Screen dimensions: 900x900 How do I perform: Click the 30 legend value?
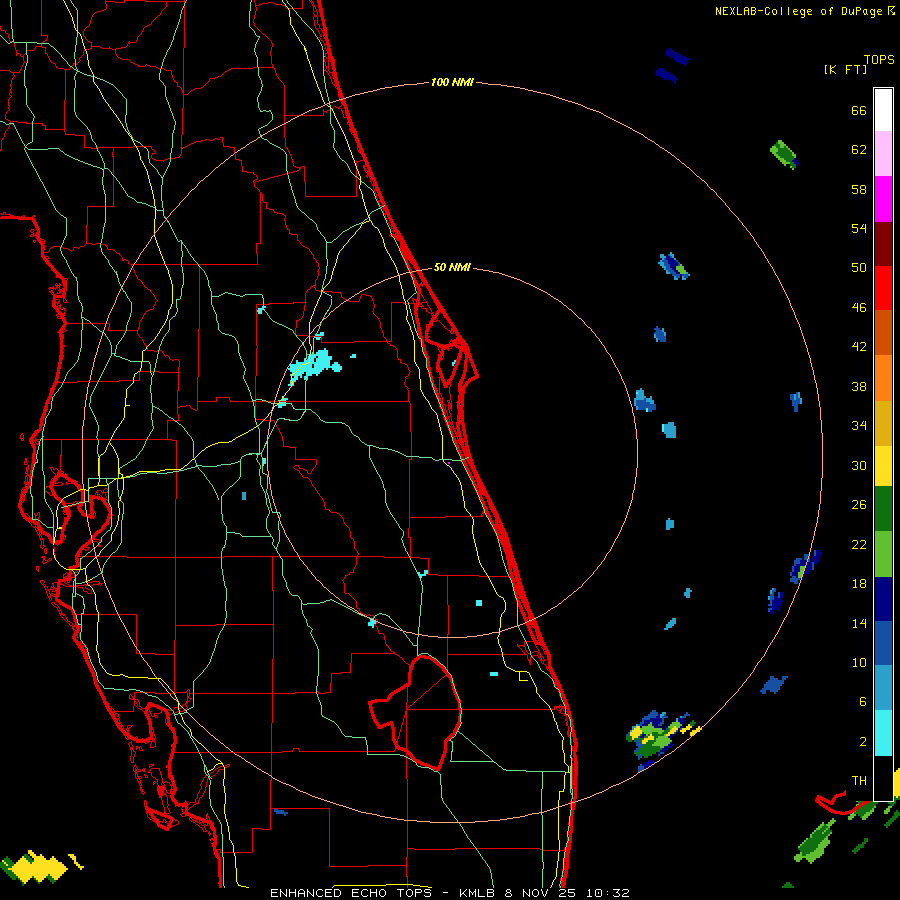click(x=859, y=465)
